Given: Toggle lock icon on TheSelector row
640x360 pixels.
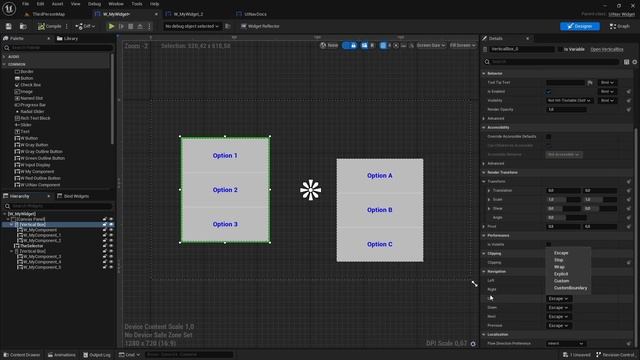Looking at the screenshot, I should pos(104,246).
